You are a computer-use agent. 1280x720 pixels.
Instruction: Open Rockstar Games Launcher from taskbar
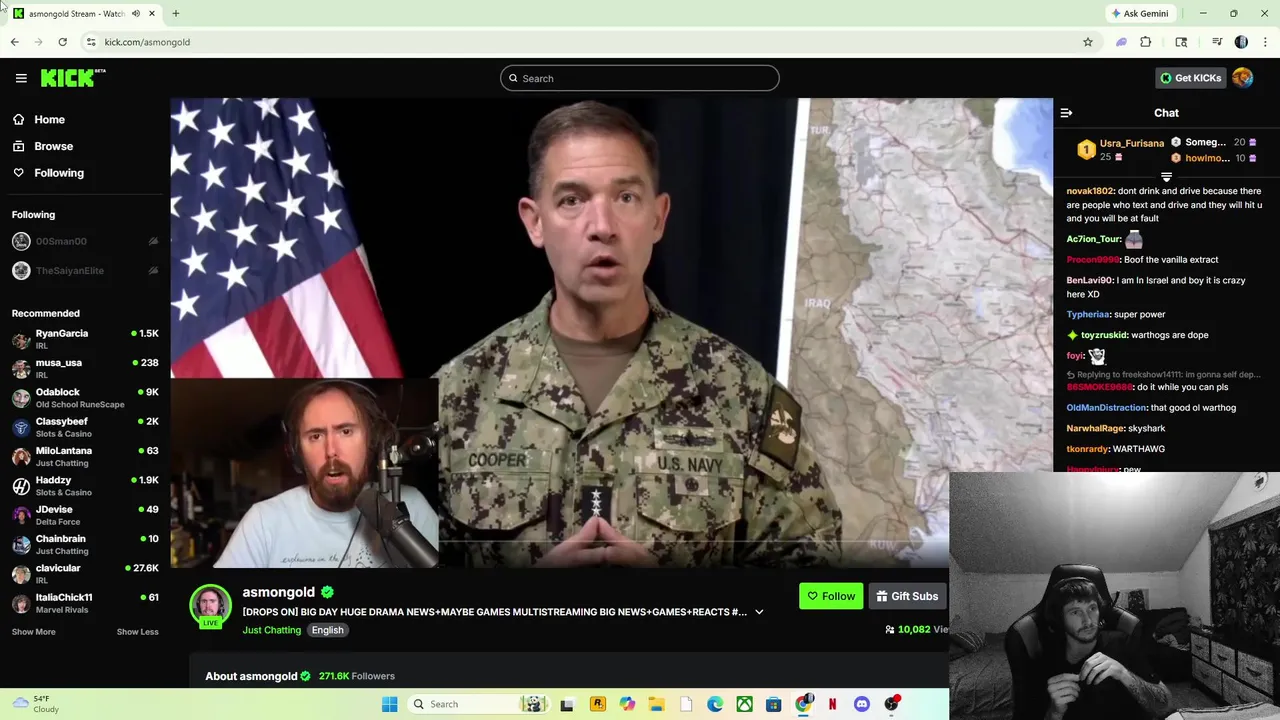(x=597, y=704)
